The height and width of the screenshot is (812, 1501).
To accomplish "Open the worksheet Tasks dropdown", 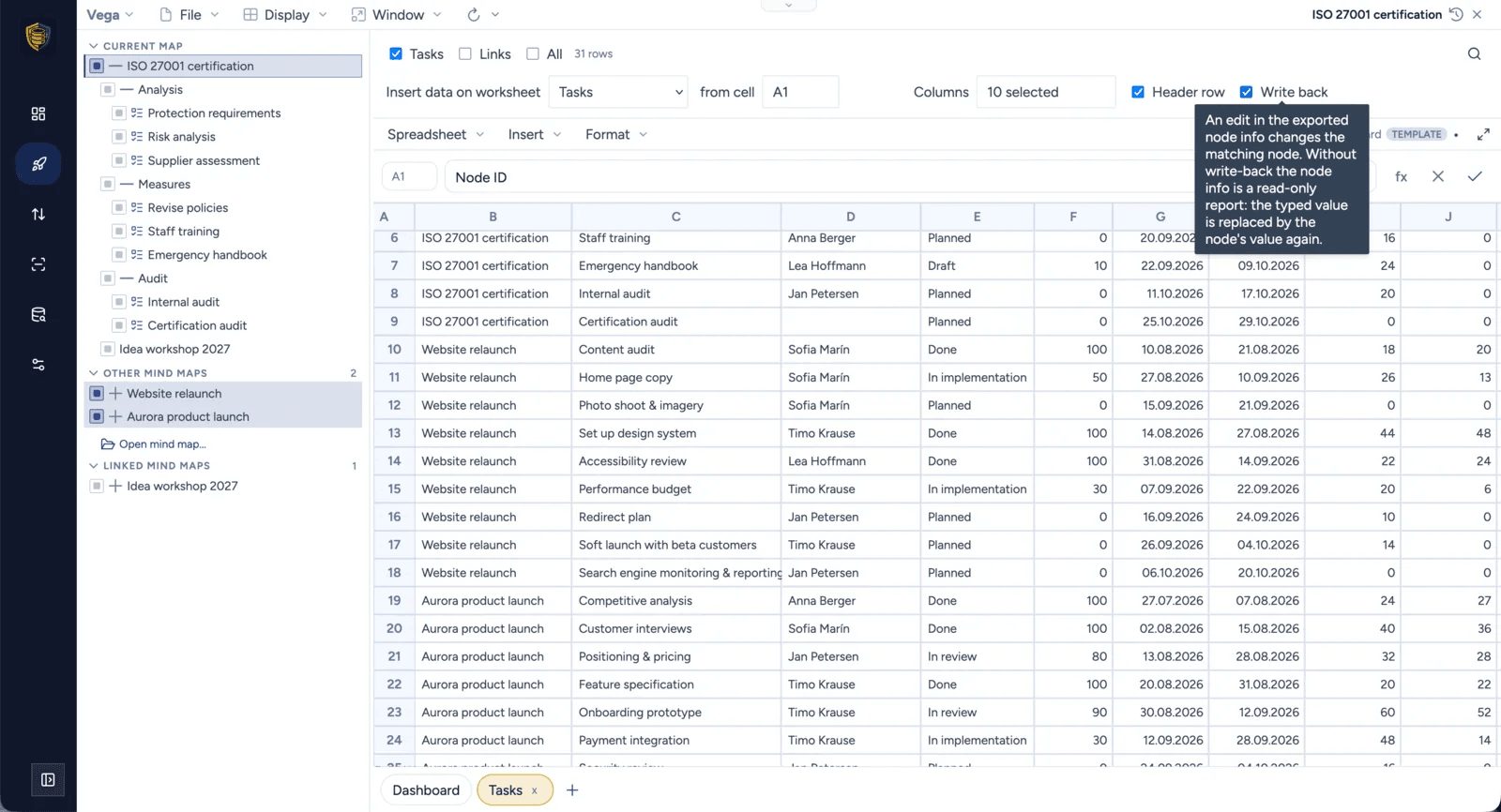I will [x=619, y=92].
